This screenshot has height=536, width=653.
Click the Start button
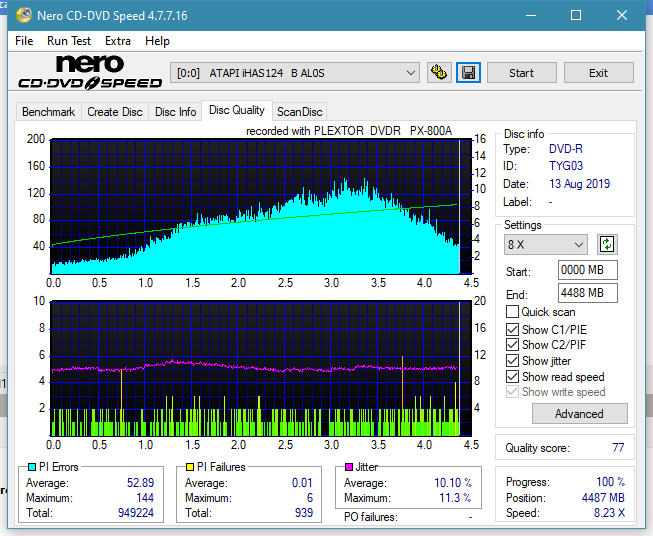(521, 73)
